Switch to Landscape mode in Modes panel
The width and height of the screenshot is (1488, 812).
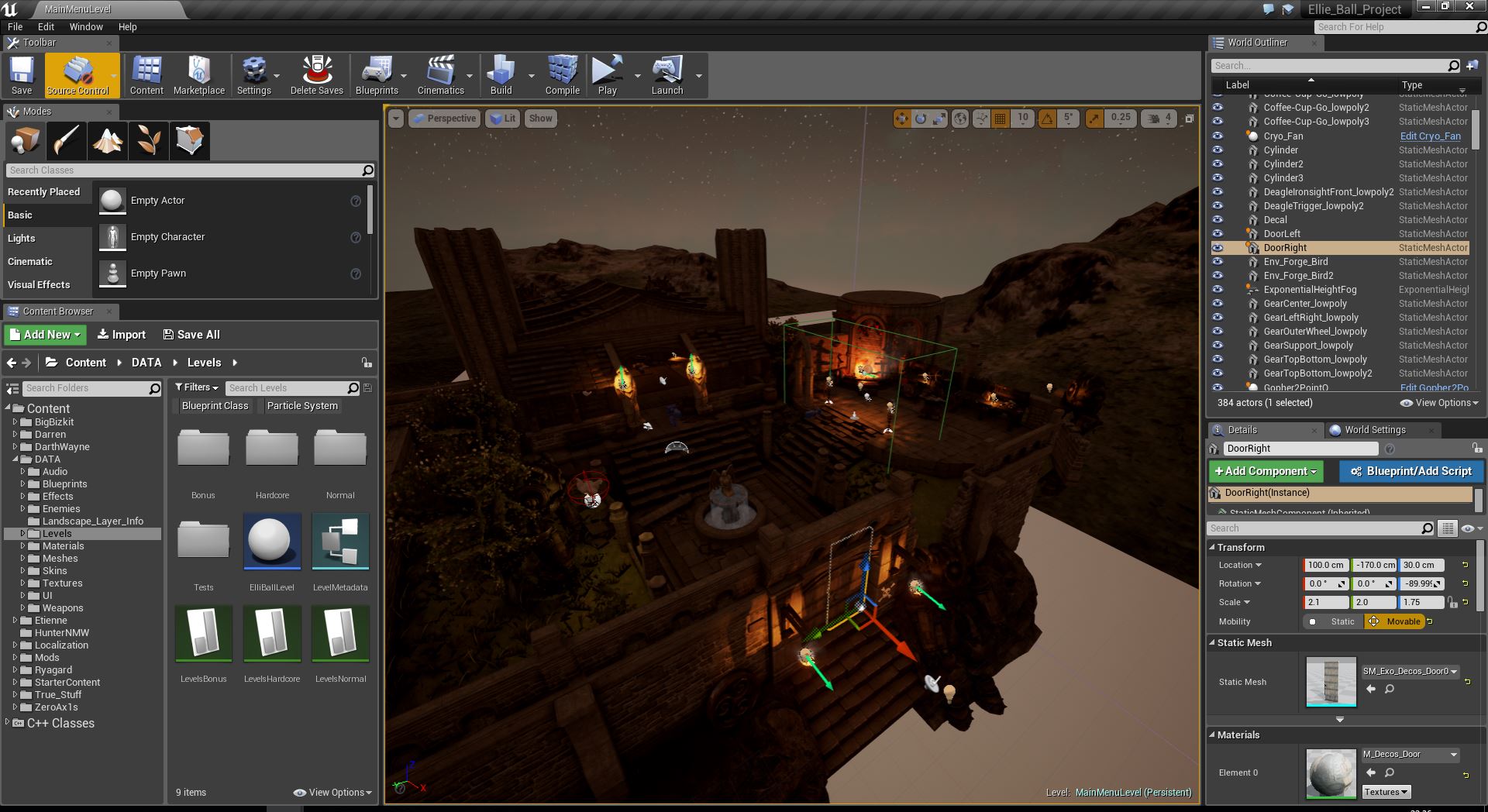107,140
